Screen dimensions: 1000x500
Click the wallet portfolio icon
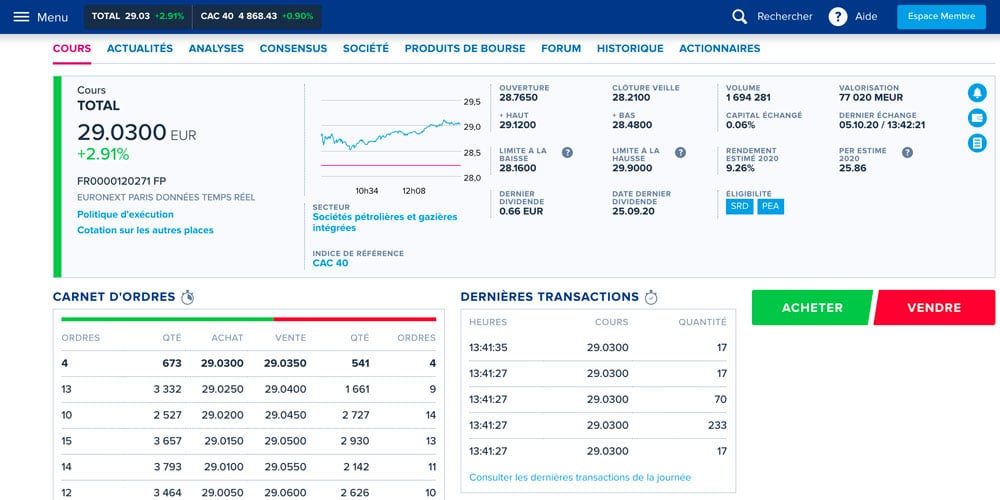coord(976,118)
